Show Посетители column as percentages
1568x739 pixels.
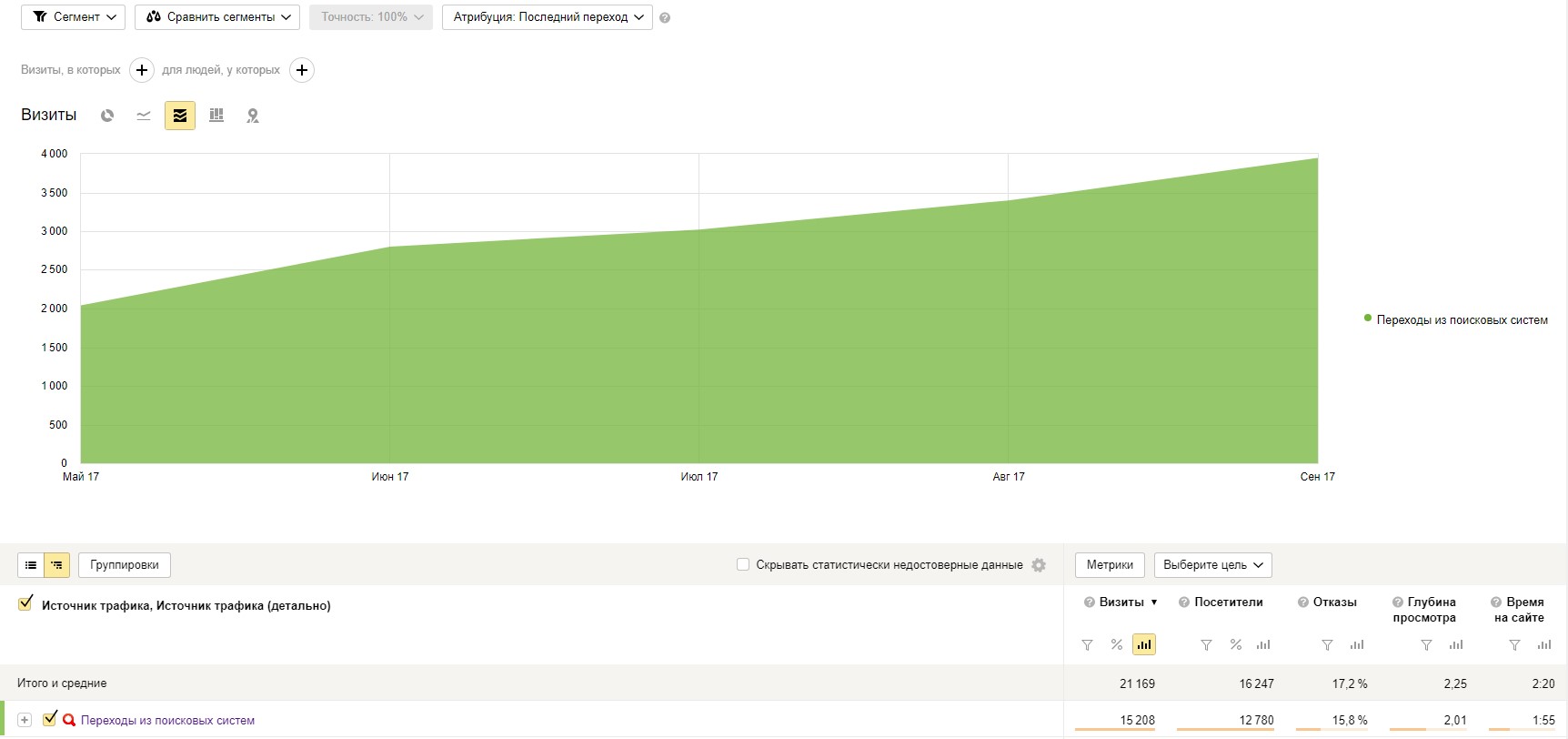pos(1236,645)
